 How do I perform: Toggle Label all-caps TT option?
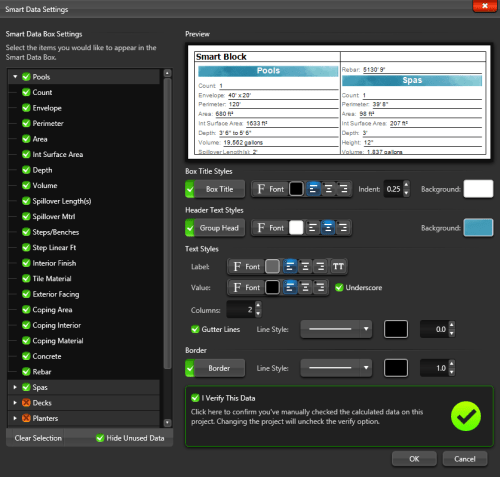(x=338, y=267)
